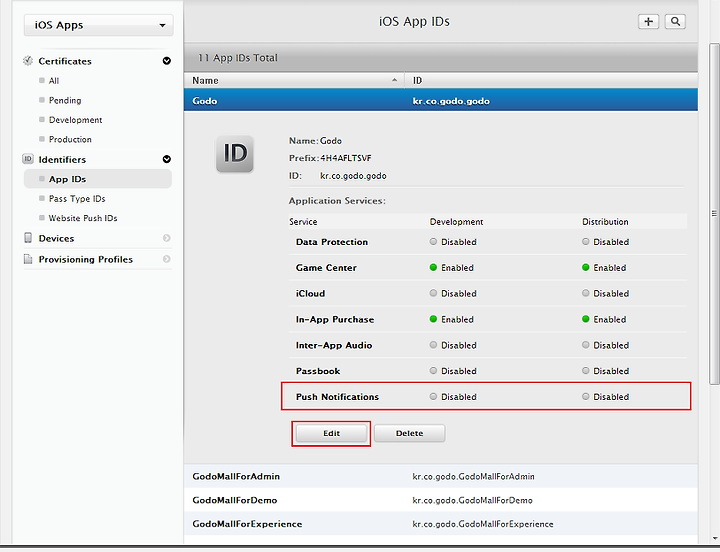Click kr.co.godo.GodoMallForDemo identifier
This screenshot has width=720, height=552.
click(472, 501)
